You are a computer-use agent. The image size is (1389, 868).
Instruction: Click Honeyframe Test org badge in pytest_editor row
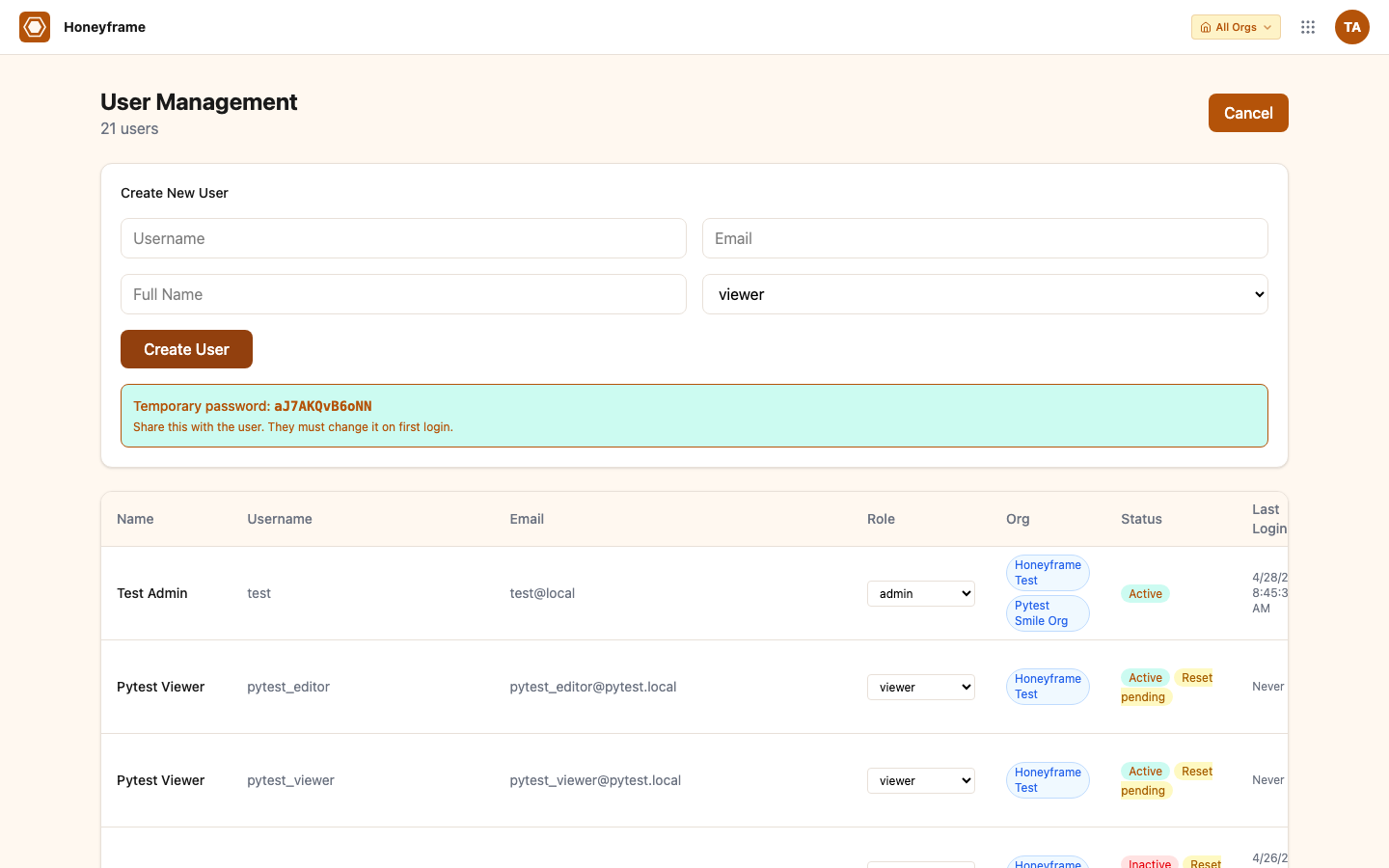(x=1048, y=687)
